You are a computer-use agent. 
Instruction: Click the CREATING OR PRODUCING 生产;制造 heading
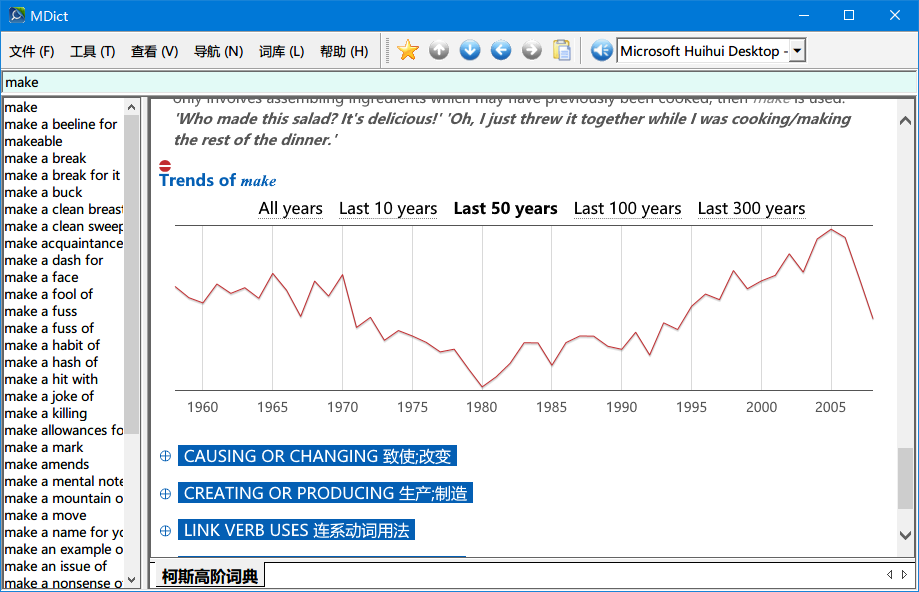325,494
